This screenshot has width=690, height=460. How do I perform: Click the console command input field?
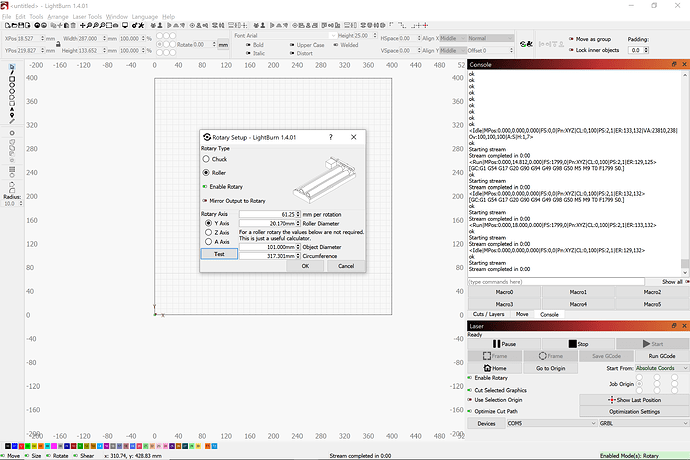pos(556,282)
